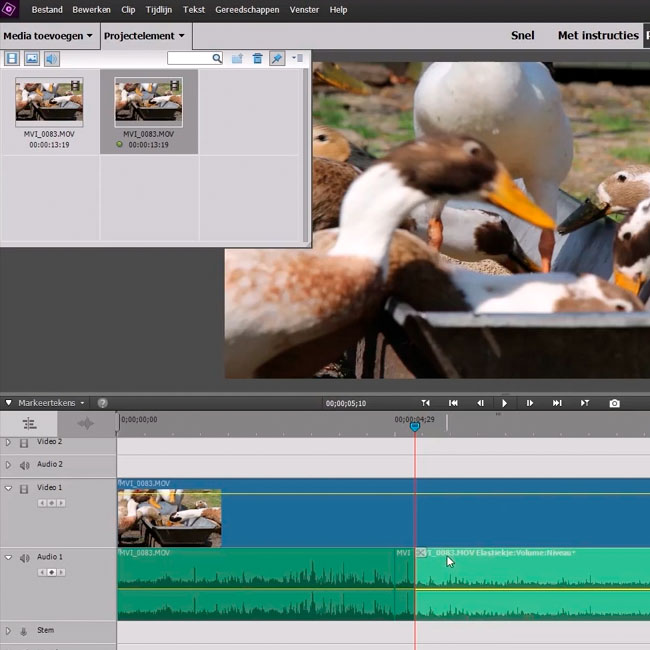Toggle audio files filter in project panel
This screenshot has height=650, width=650.
click(51, 59)
